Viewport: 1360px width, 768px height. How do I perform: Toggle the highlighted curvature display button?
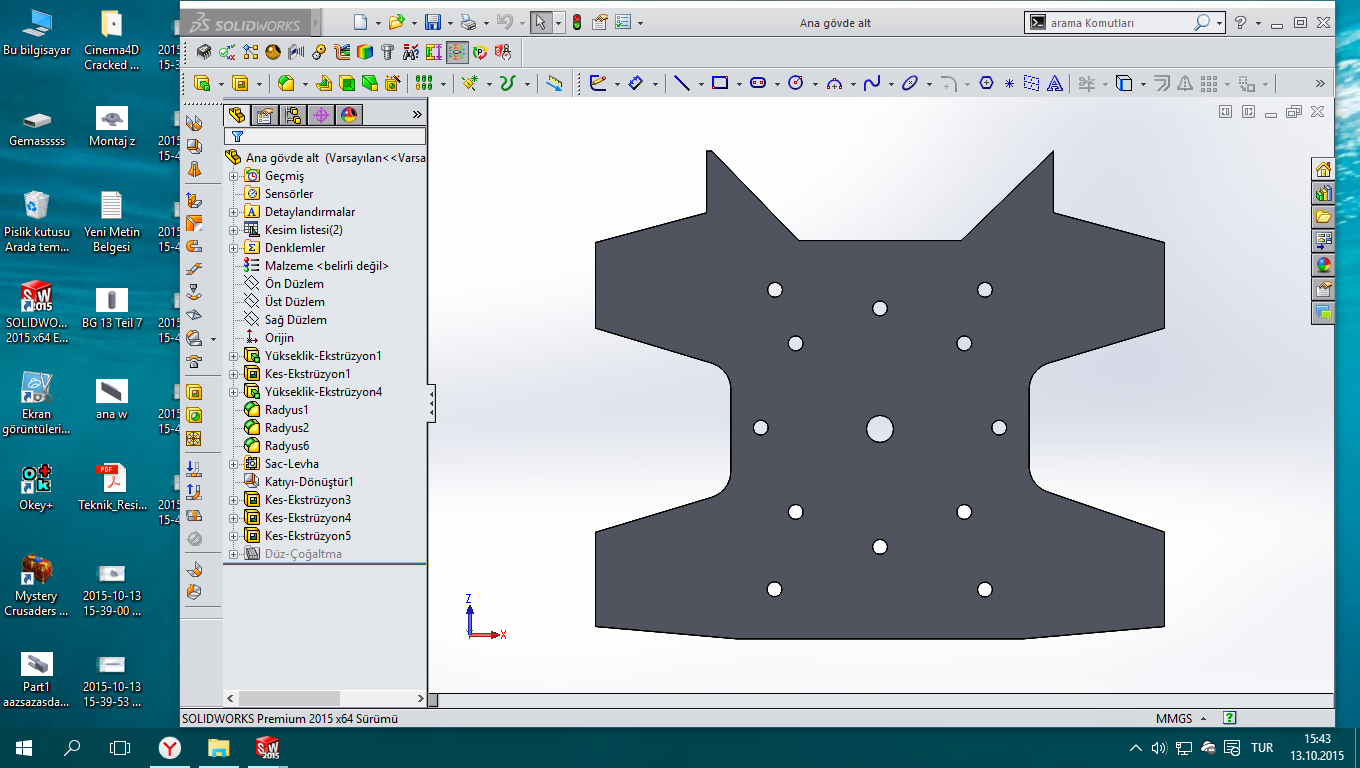click(457, 52)
